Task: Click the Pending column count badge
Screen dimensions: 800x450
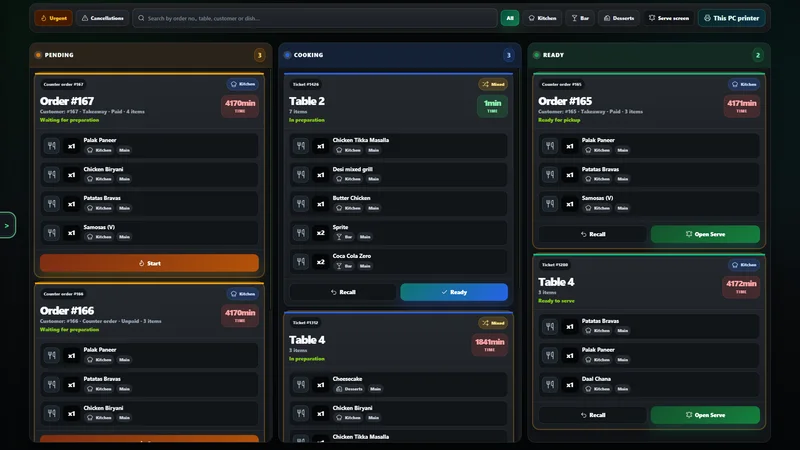Action: pos(260,55)
